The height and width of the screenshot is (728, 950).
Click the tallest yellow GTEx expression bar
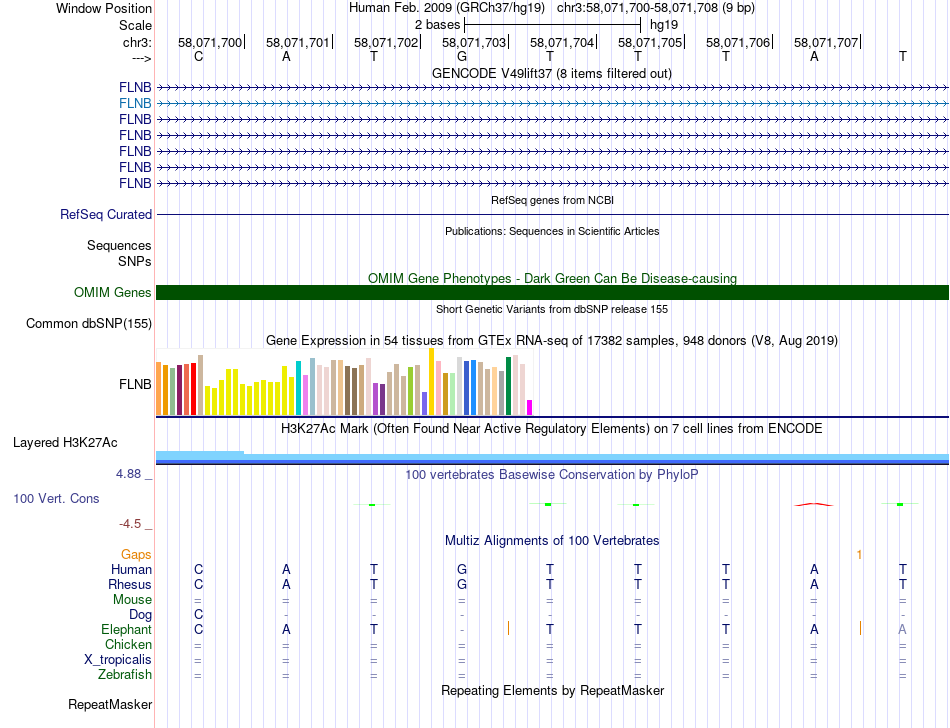(x=431, y=381)
